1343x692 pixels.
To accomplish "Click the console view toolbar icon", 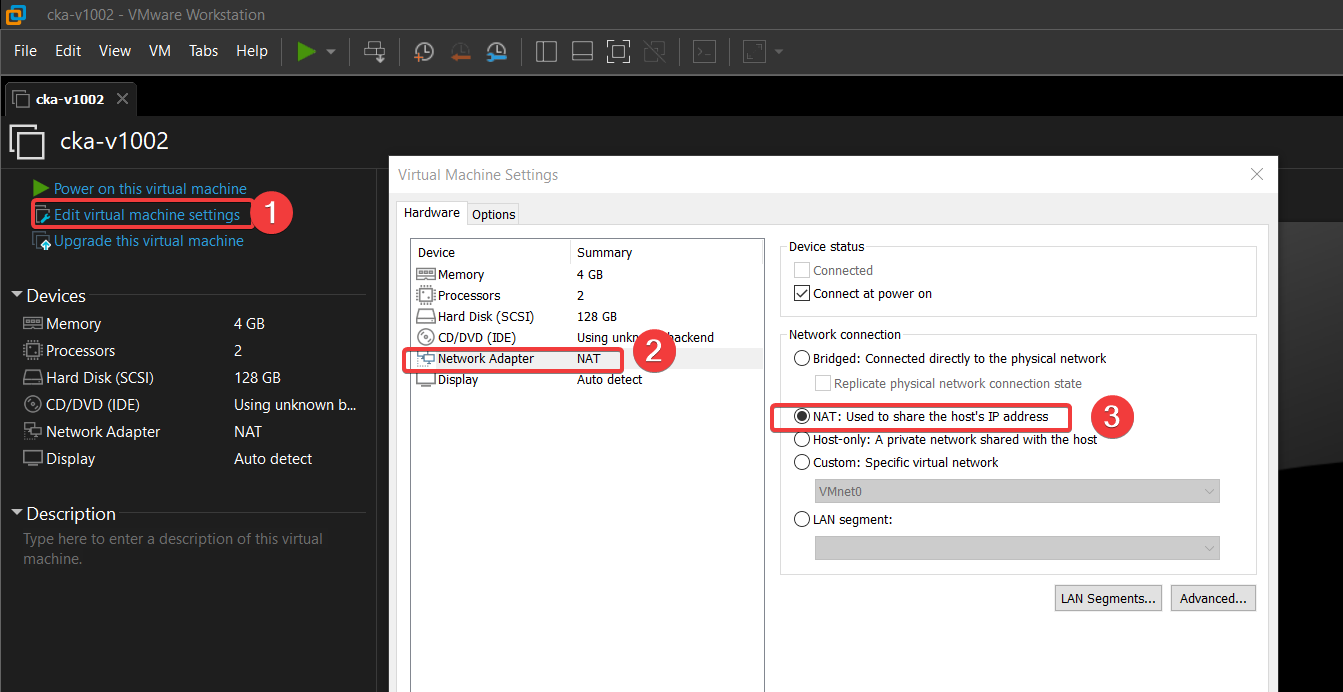I will point(704,51).
